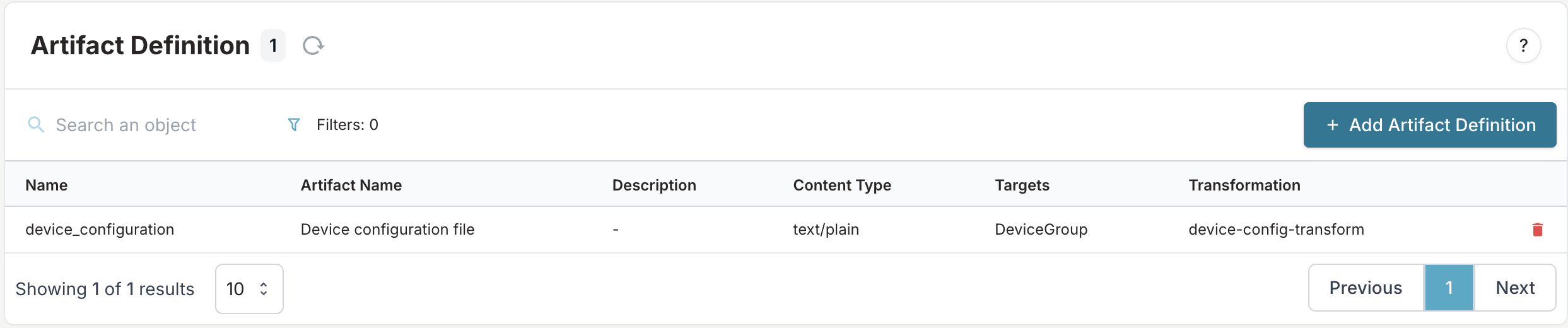The width and height of the screenshot is (1568, 328).
Task: Open the page size dropdown showing 10
Action: (x=249, y=289)
